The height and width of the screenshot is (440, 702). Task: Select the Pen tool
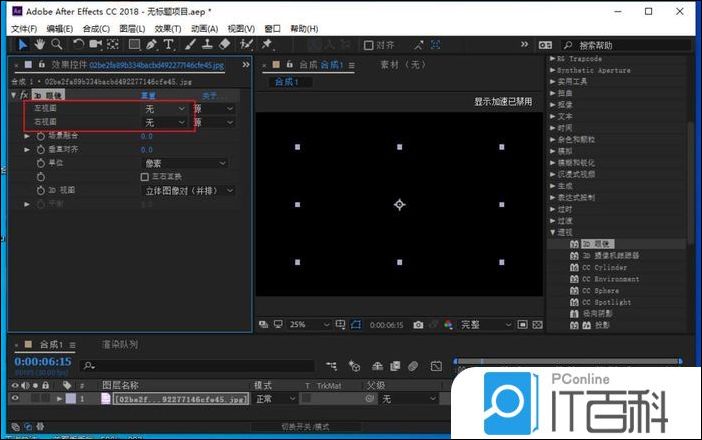point(152,45)
